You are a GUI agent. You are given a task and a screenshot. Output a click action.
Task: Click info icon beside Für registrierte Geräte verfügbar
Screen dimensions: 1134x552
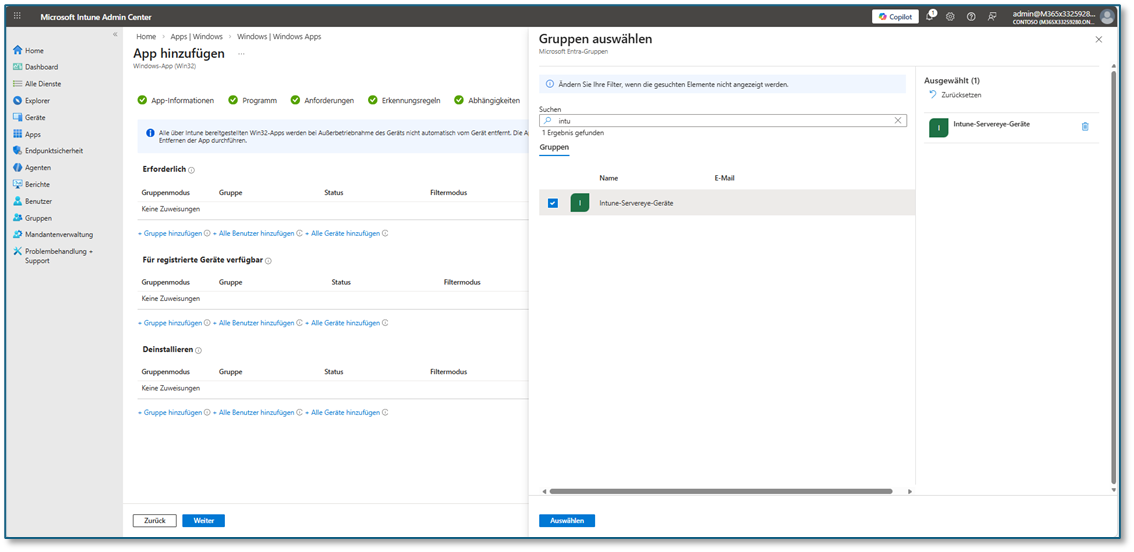[x=268, y=260]
